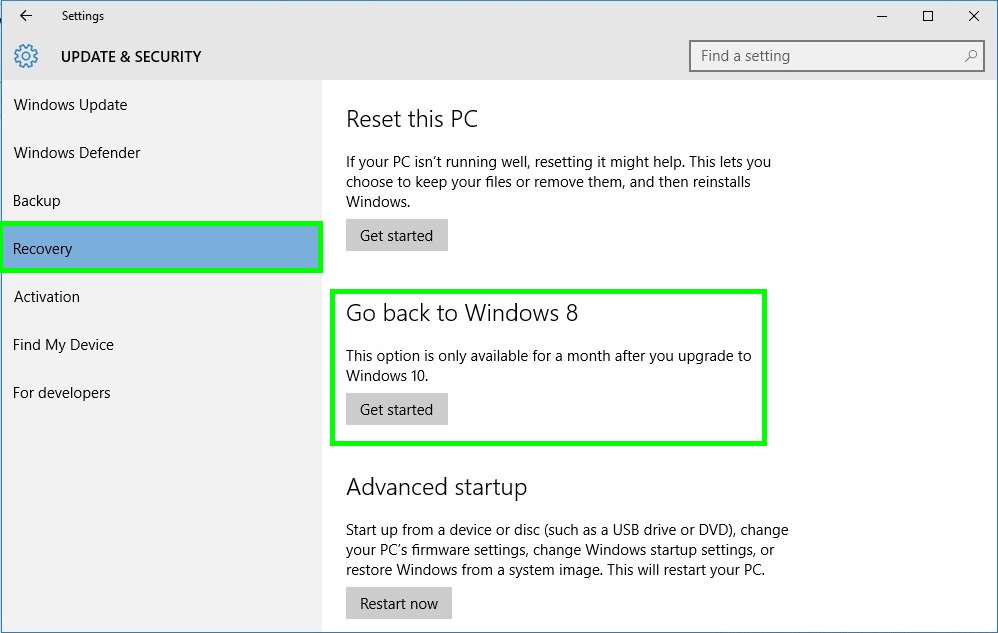Click the Find a setting search box
The height and width of the screenshot is (633, 998).
[820, 56]
